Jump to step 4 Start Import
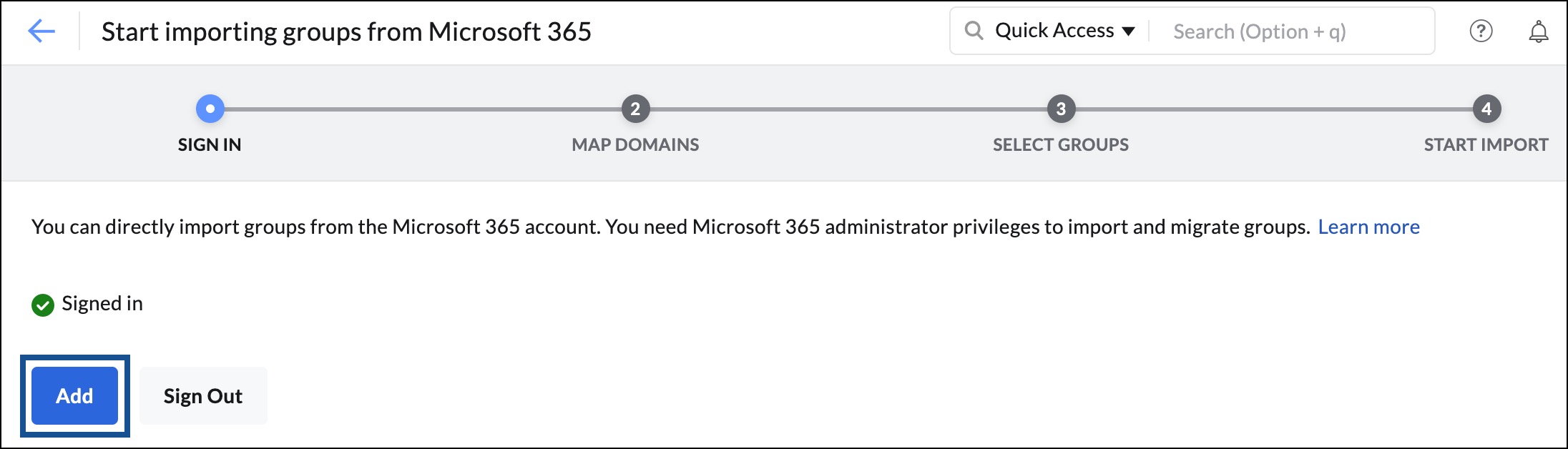This screenshot has width=1568, height=449. coord(1486,109)
